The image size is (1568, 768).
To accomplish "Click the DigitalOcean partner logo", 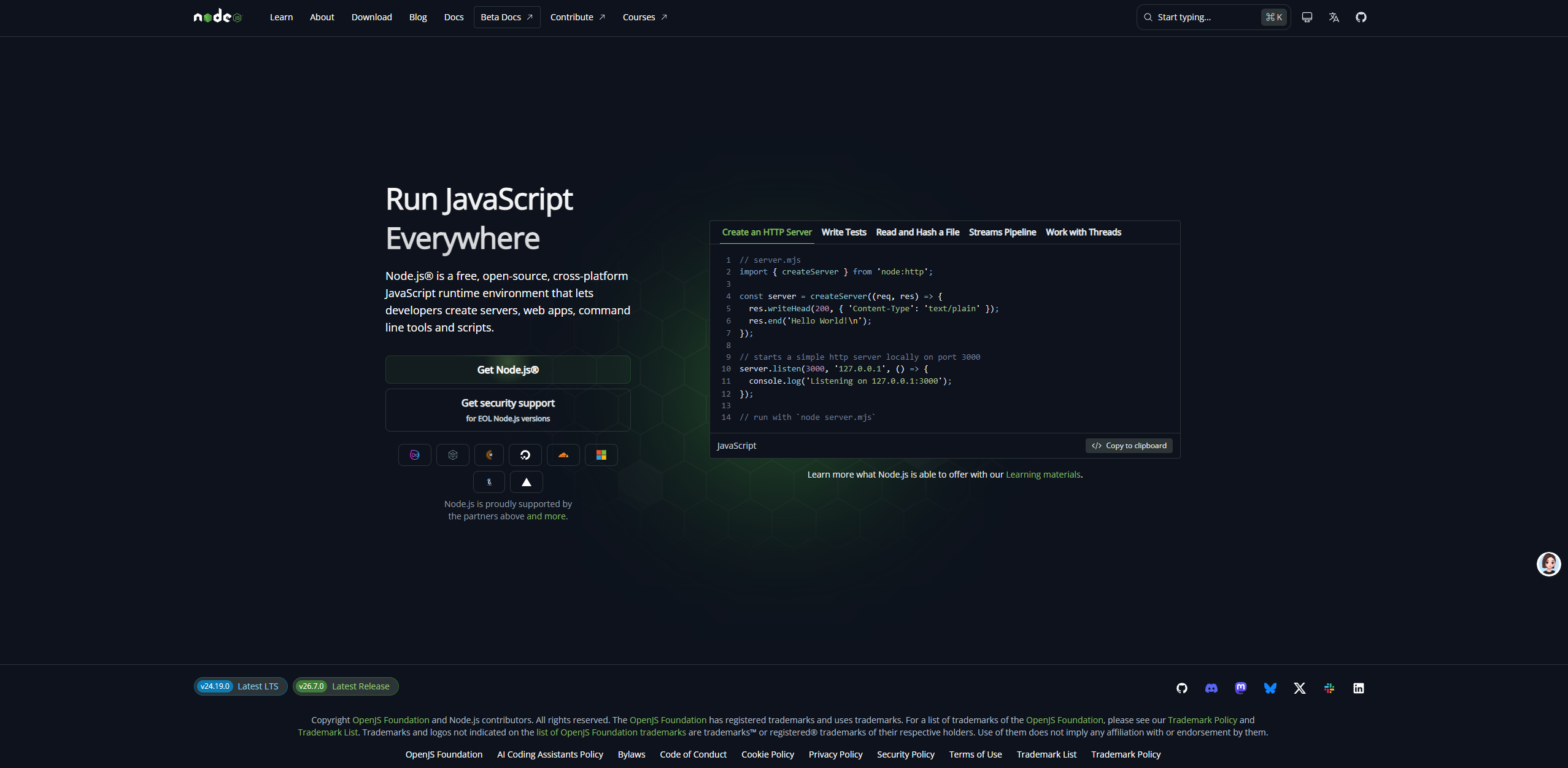I will [525, 455].
